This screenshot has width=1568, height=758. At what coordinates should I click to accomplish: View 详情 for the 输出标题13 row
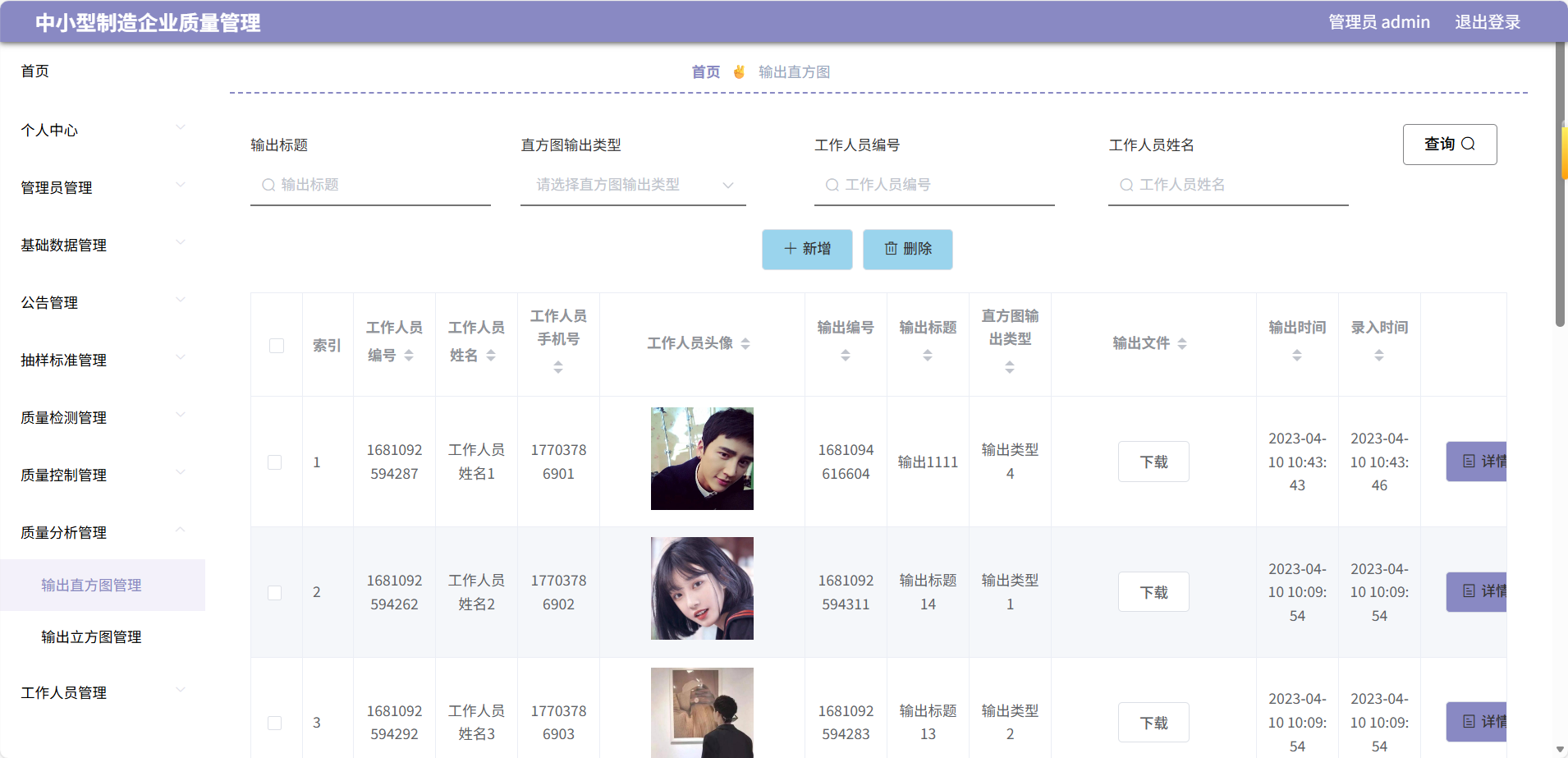(x=1477, y=722)
